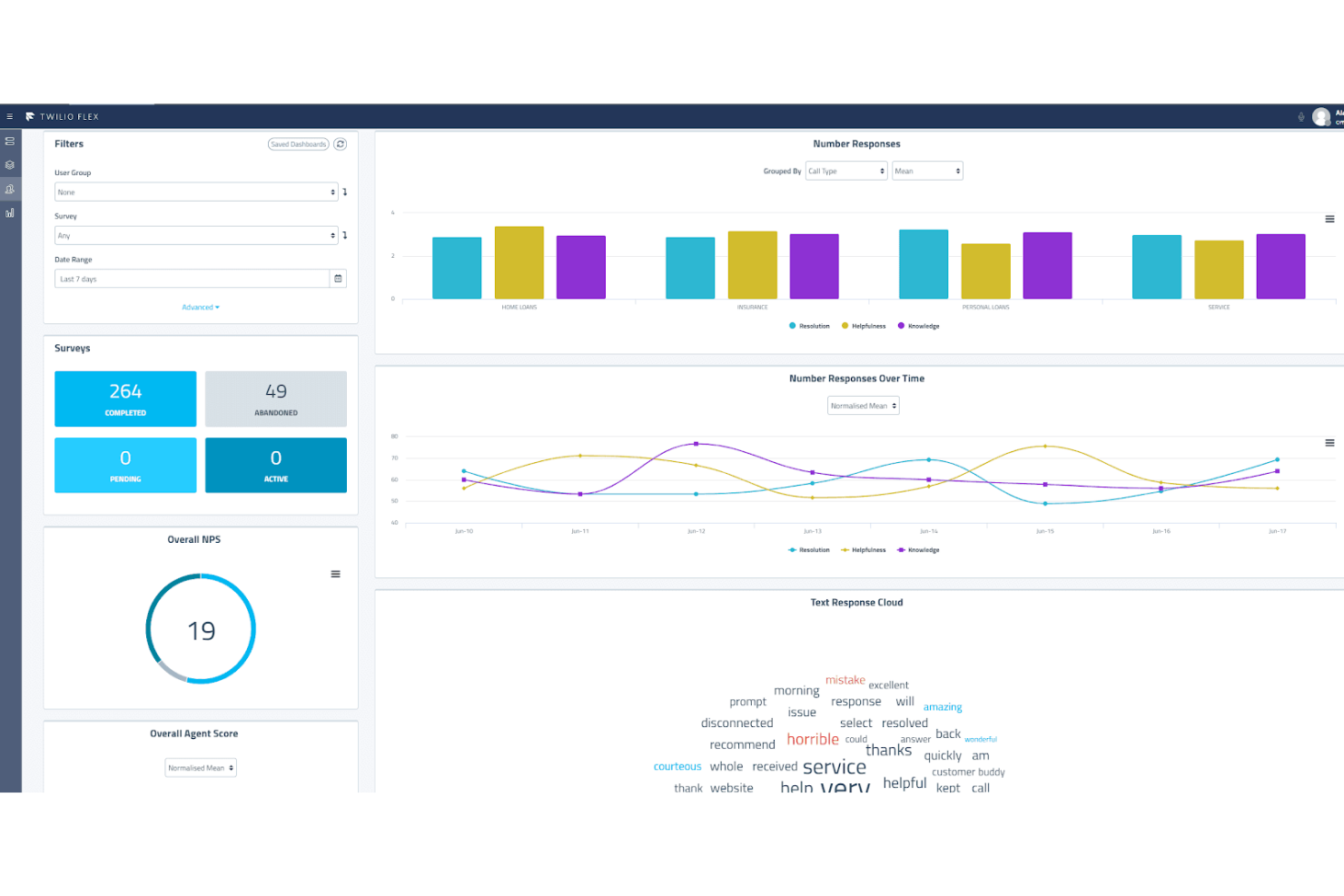Select the queues icon at sidebar top
The image size is (1344, 896).
tap(10, 141)
